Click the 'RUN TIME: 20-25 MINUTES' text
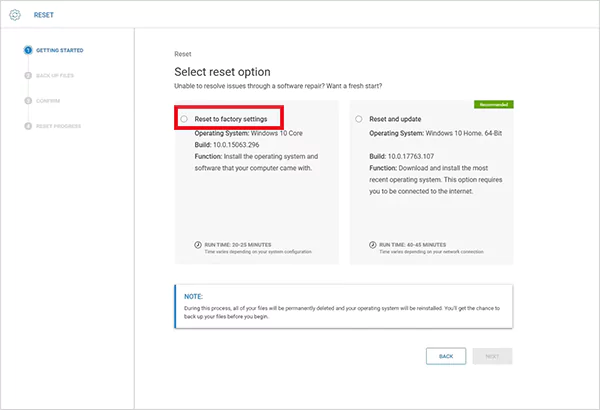 point(238,245)
